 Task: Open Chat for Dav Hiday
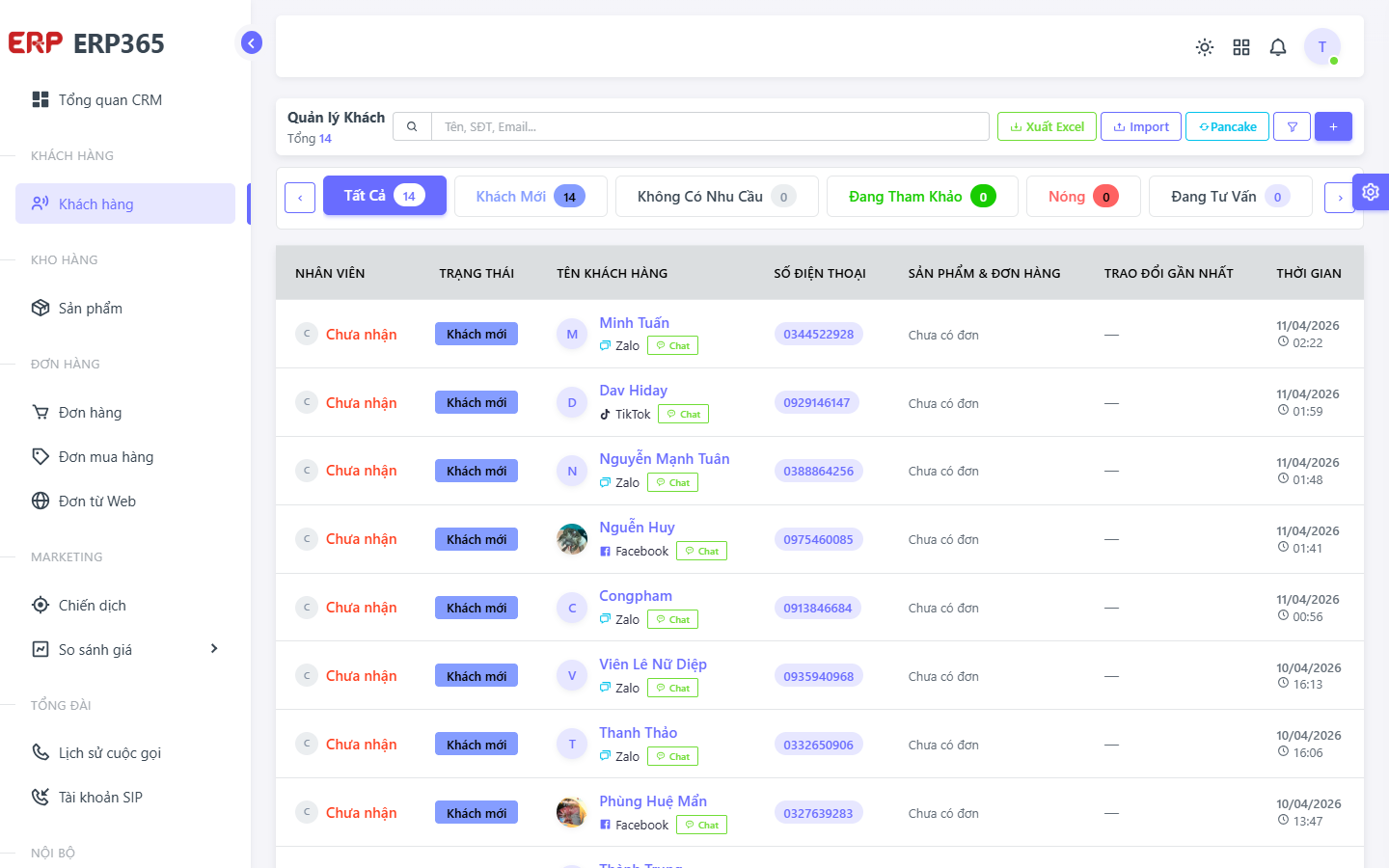coord(683,414)
